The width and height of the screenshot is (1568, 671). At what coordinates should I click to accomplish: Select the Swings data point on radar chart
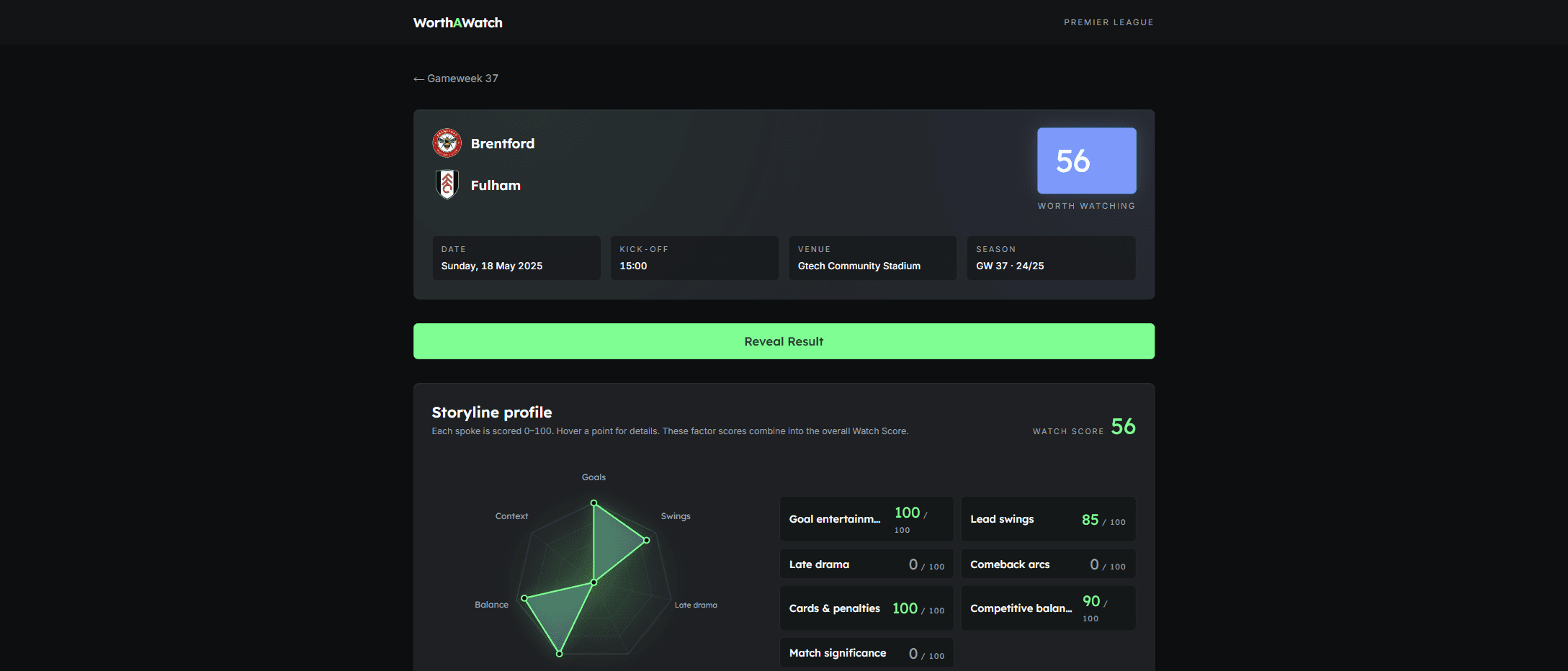[647, 540]
